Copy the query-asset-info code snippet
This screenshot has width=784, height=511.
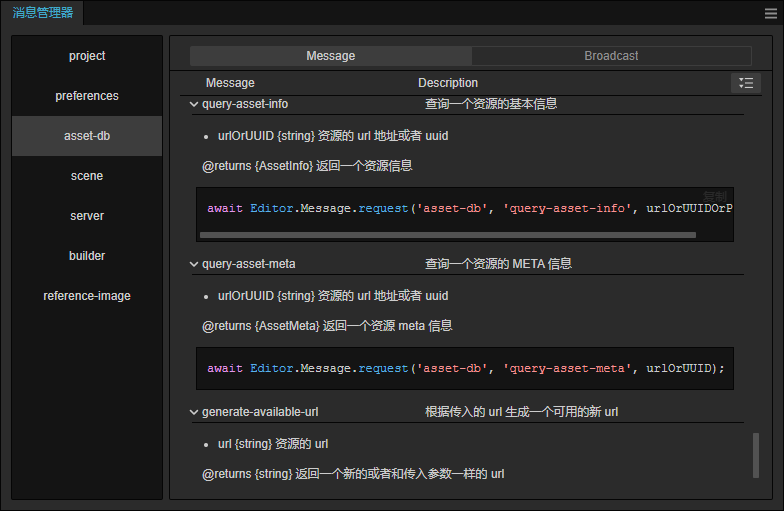pos(715,195)
